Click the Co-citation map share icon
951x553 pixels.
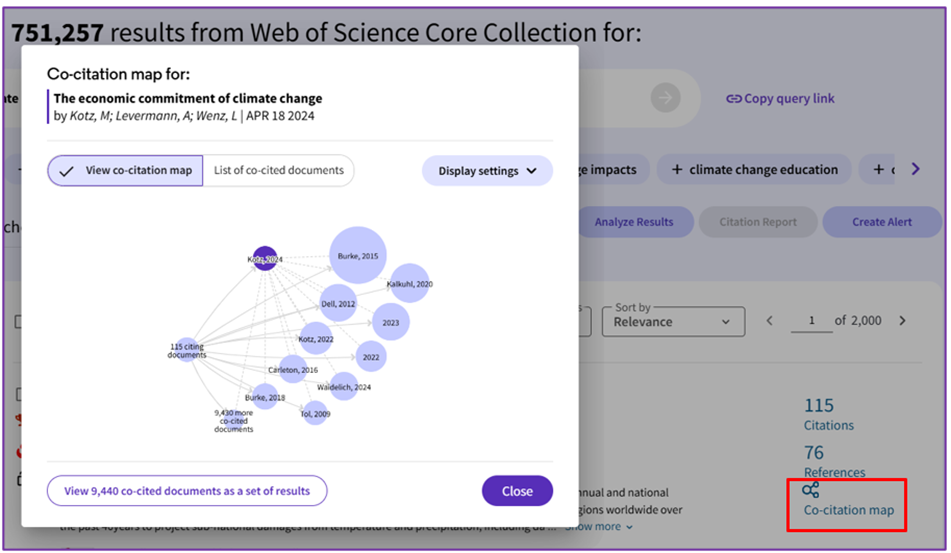tap(811, 490)
